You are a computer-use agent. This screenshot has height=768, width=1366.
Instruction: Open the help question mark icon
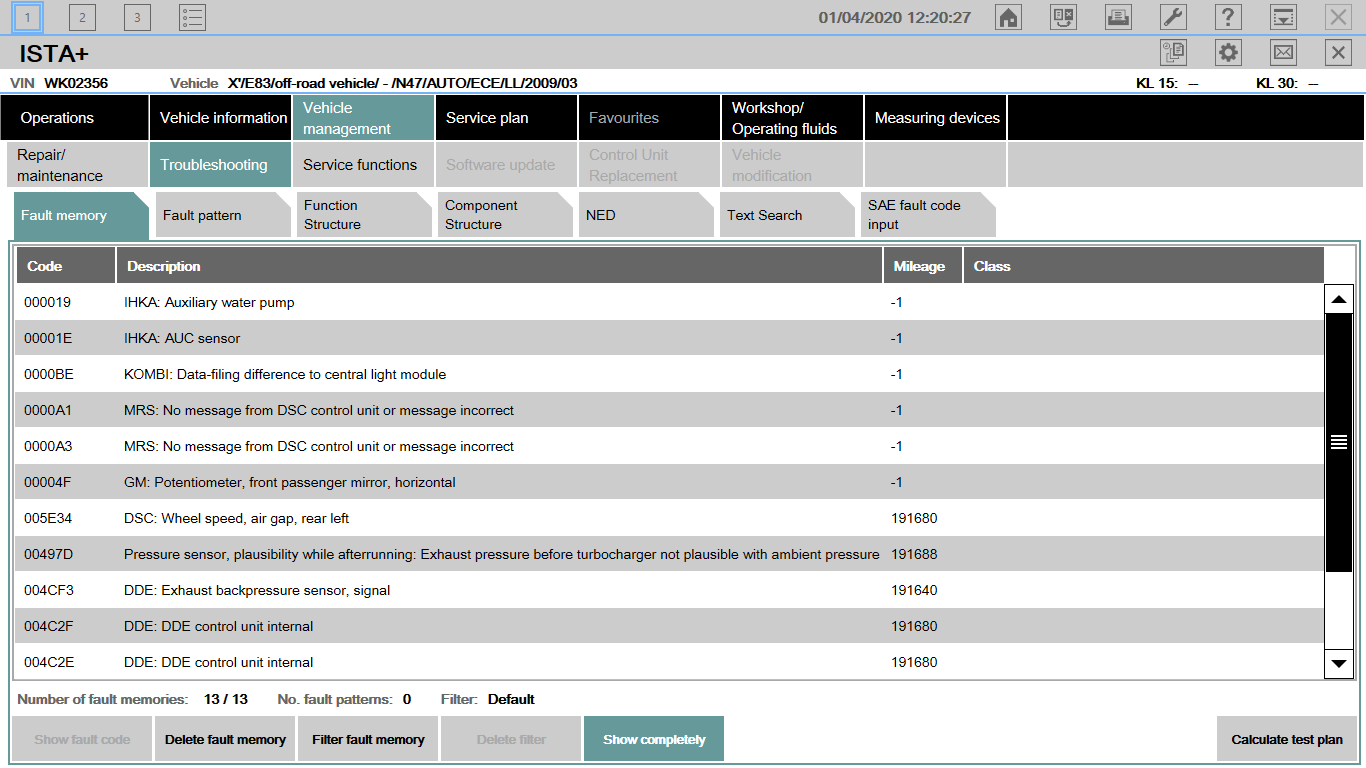click(1228, 17)
